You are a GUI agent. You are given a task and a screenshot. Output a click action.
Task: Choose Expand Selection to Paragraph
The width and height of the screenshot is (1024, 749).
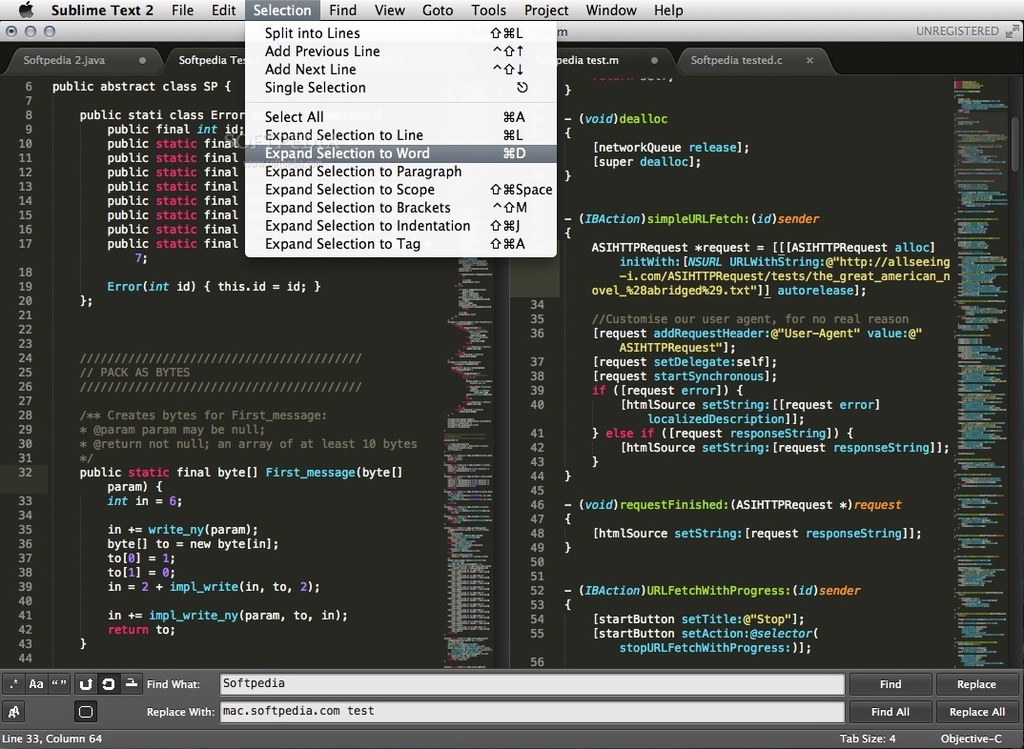[x=400, y=171]
